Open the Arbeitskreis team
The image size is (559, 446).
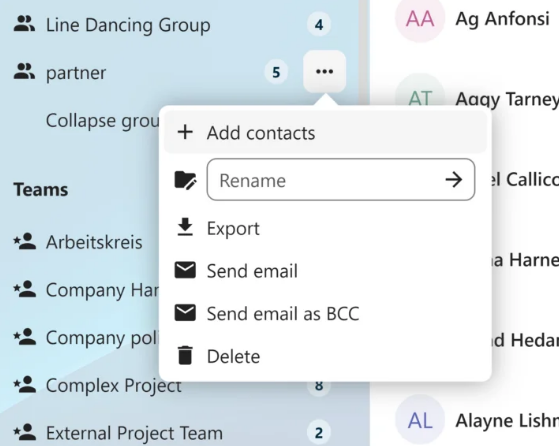pyautogui.click(x=94, y=242)
